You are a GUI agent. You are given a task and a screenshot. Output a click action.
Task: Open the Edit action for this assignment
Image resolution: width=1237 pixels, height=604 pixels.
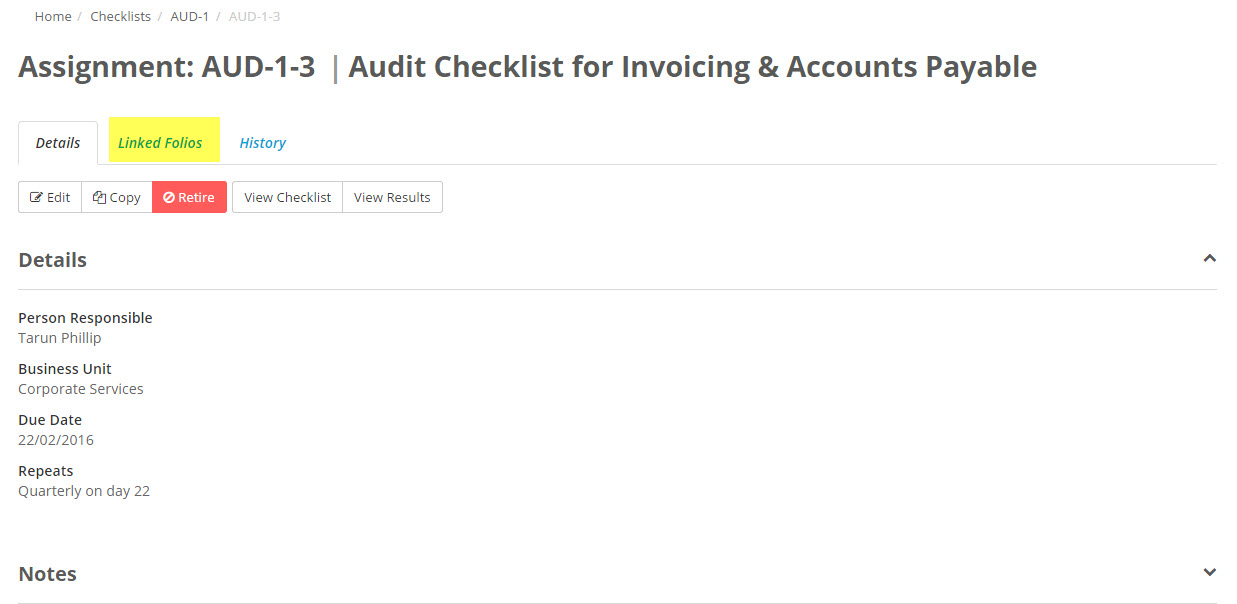49,196
